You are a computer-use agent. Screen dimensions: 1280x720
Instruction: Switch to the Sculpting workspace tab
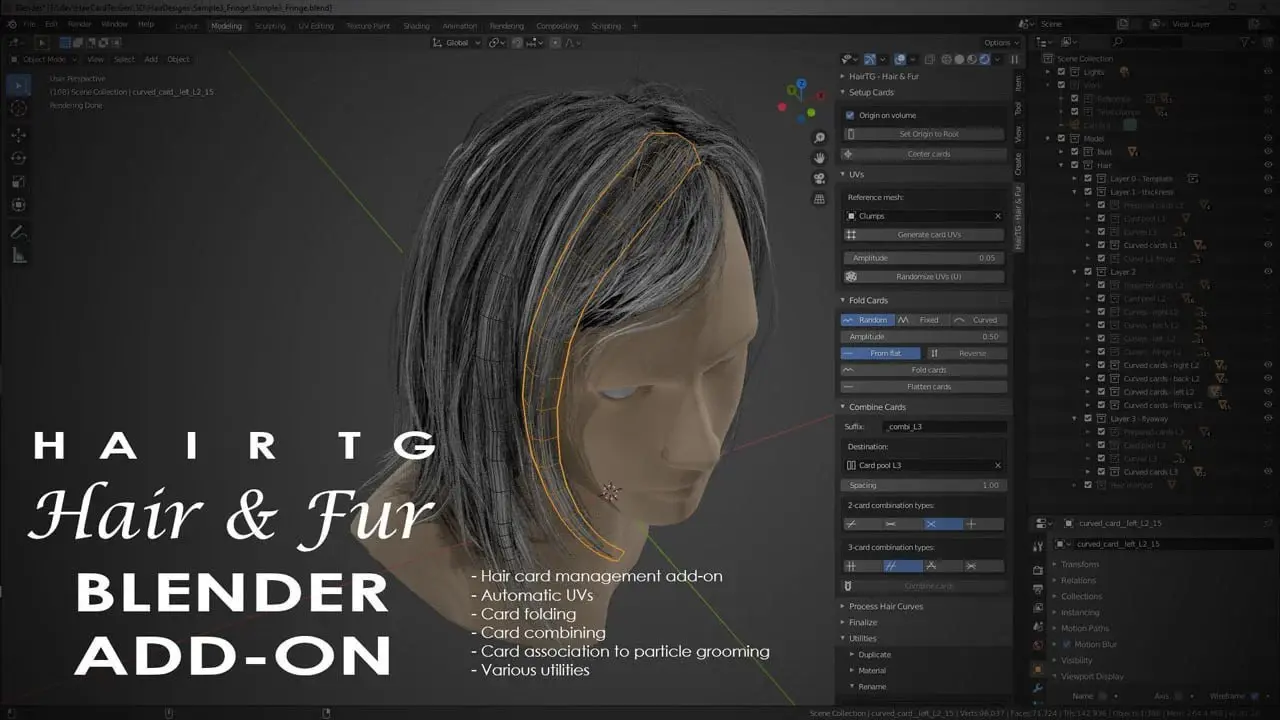tap(270, 26)
